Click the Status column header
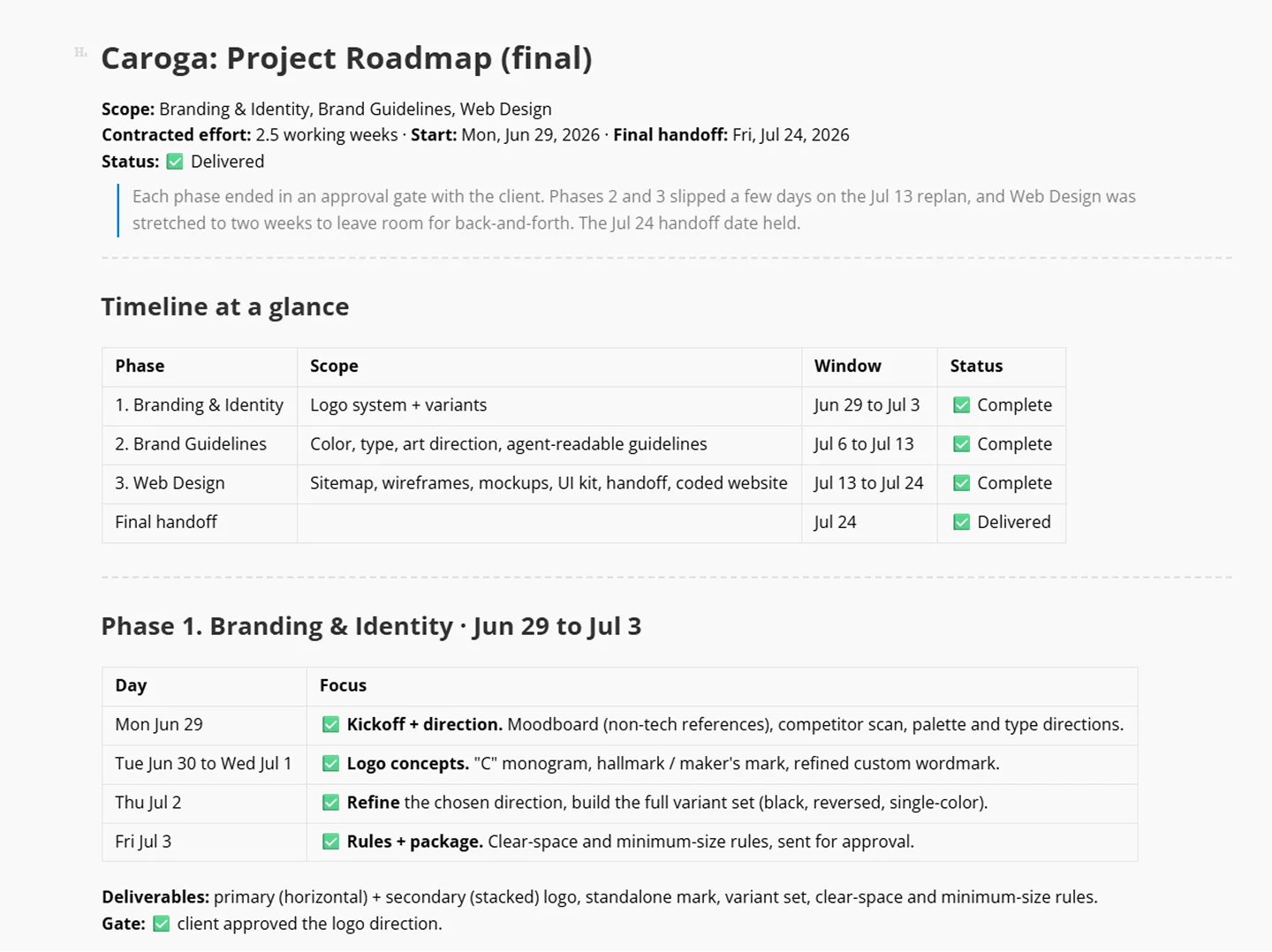Image resolution: width=1272 pixels, height=952 pixels. coord(1002,366)
